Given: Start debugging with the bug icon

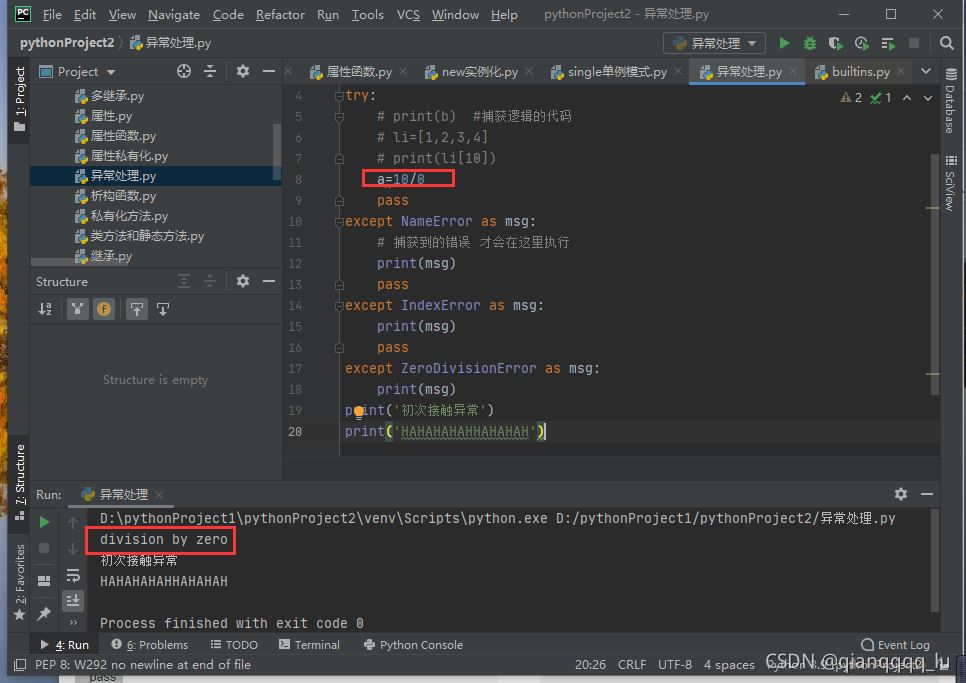Looking at the screenshot, I should (x=810, y=43).
